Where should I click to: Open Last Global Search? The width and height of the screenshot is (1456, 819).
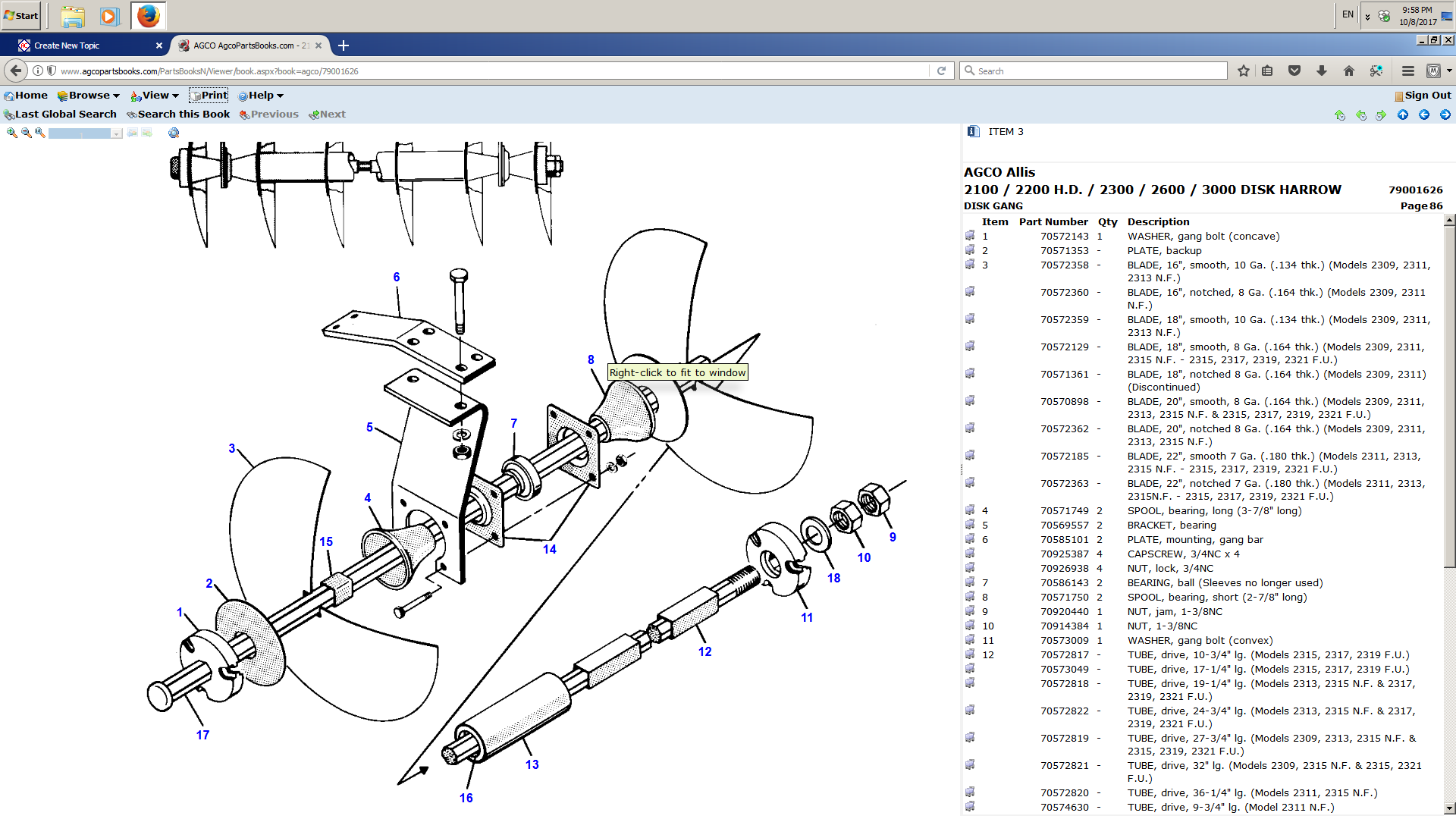click(61, 115)
